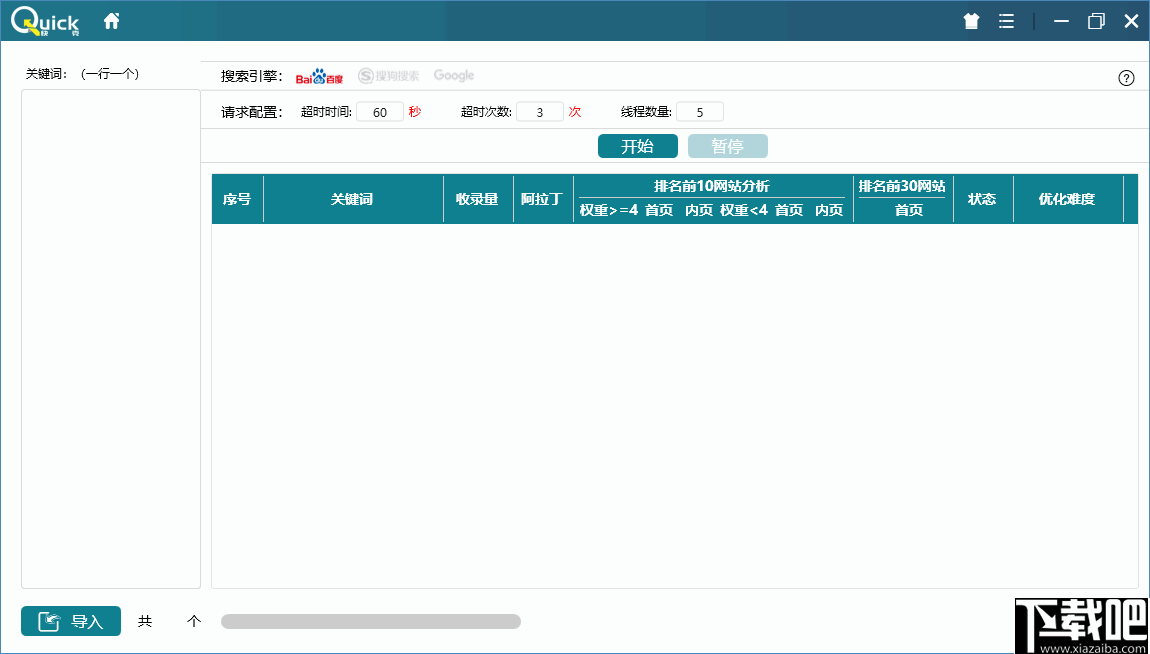The image size is (1150, 654).
Task: Click the Google search engine icon
Action: click(x=454, y=75)
